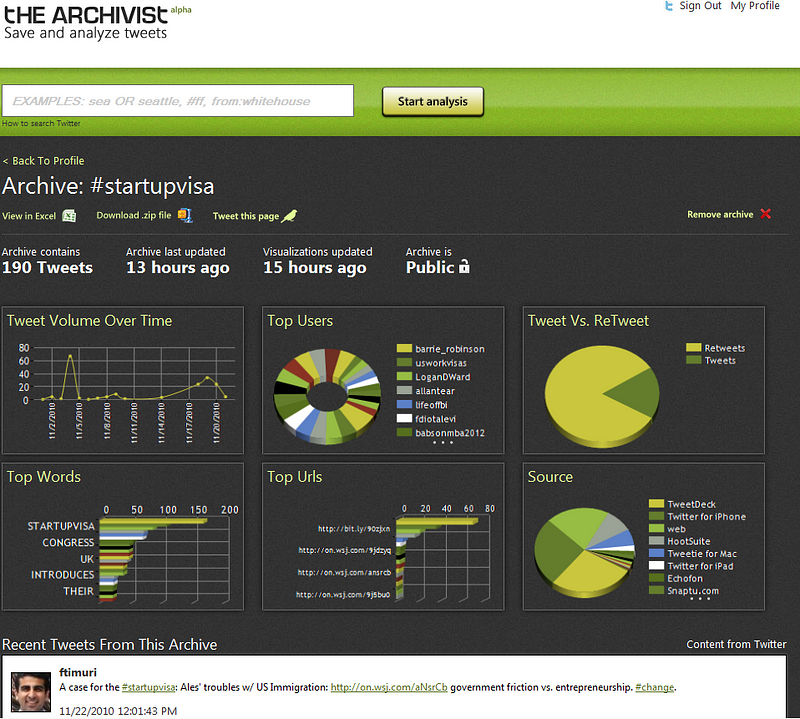The width and height of the screenshot is (800, 719).
Task: Click the http://on.wsj.com/9j5bu0 URL label
Action: point(343,594)
